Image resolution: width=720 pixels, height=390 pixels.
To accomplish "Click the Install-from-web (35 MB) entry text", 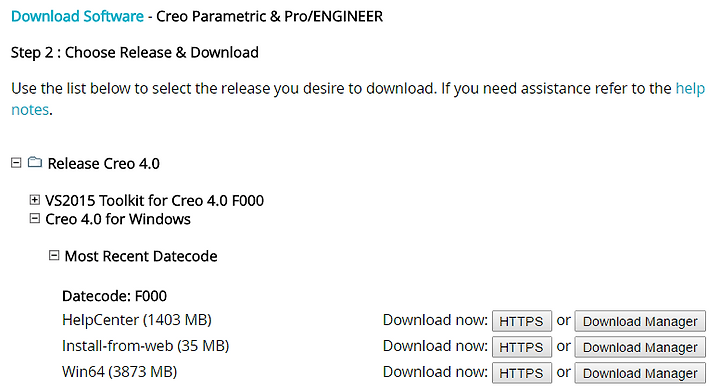I will click(x=146, y=345).
